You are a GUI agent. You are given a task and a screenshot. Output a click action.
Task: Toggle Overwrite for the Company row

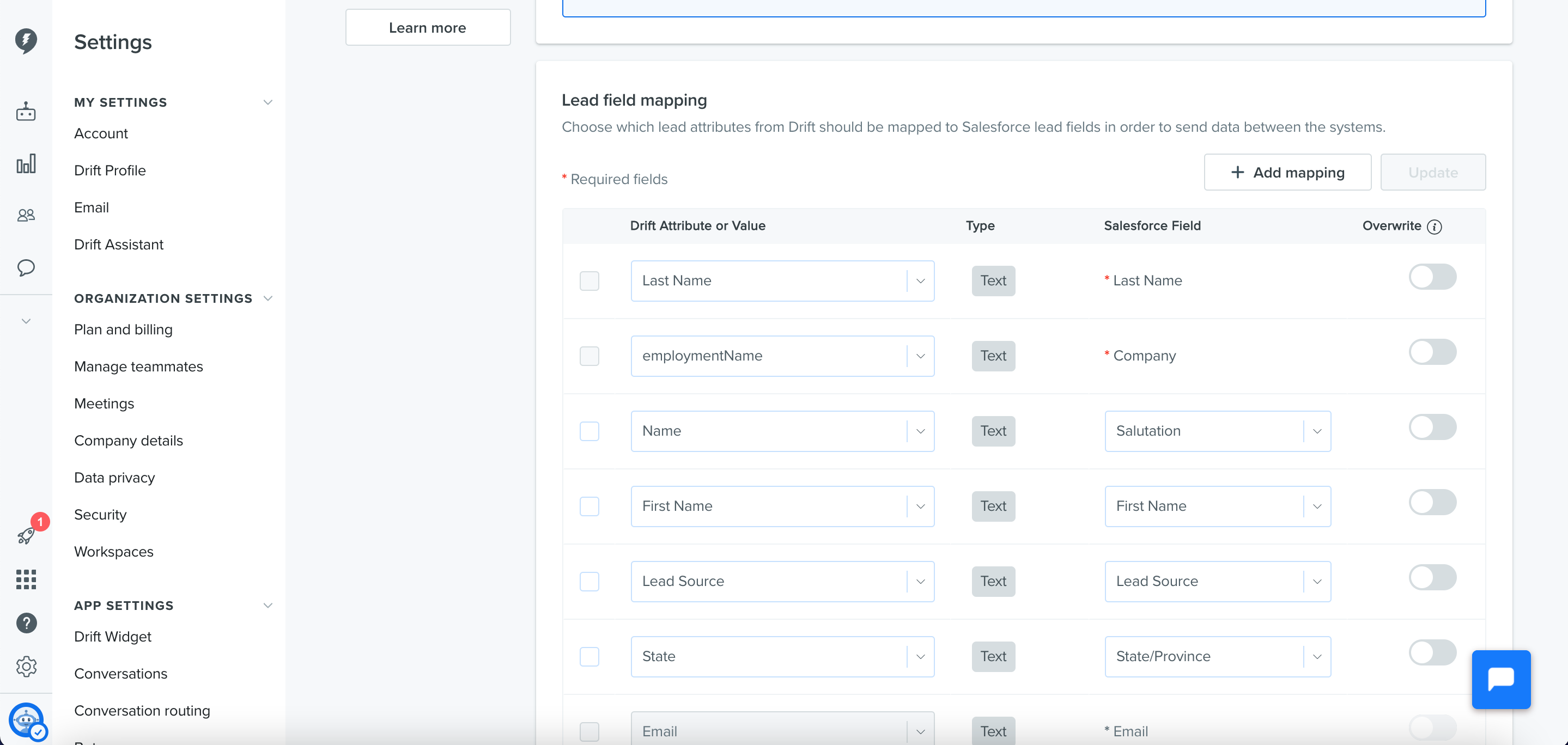[1432, 352]
